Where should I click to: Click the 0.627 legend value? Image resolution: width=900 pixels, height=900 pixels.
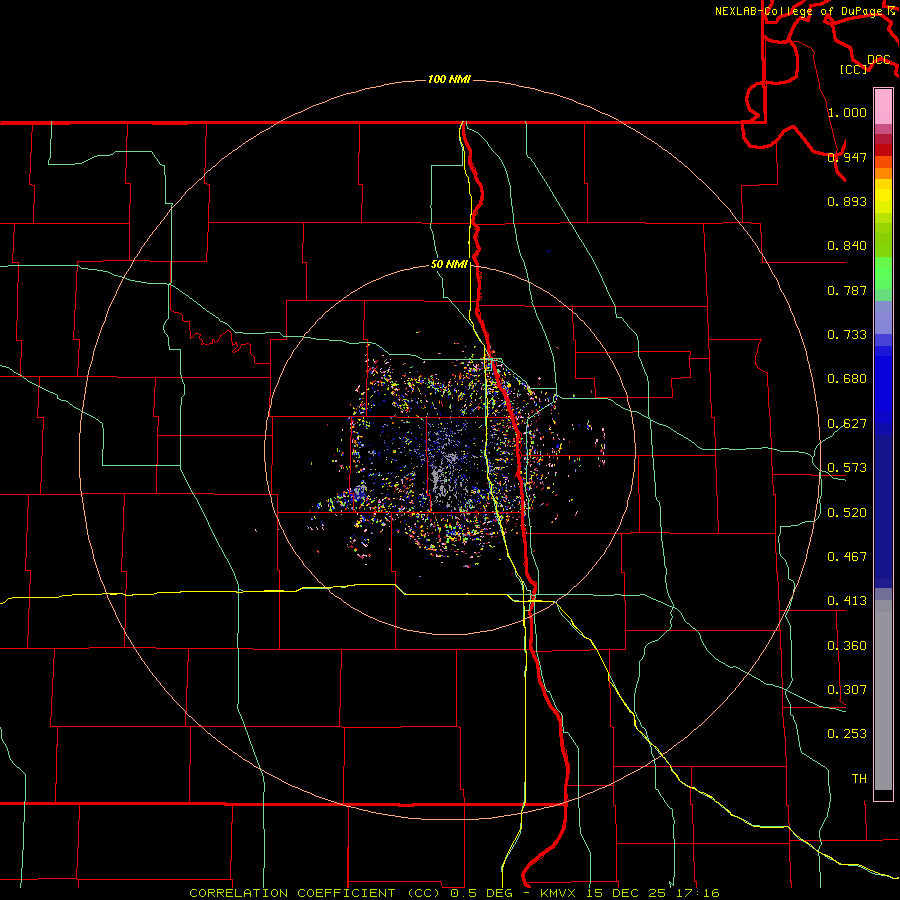click(x=847, y=424)
